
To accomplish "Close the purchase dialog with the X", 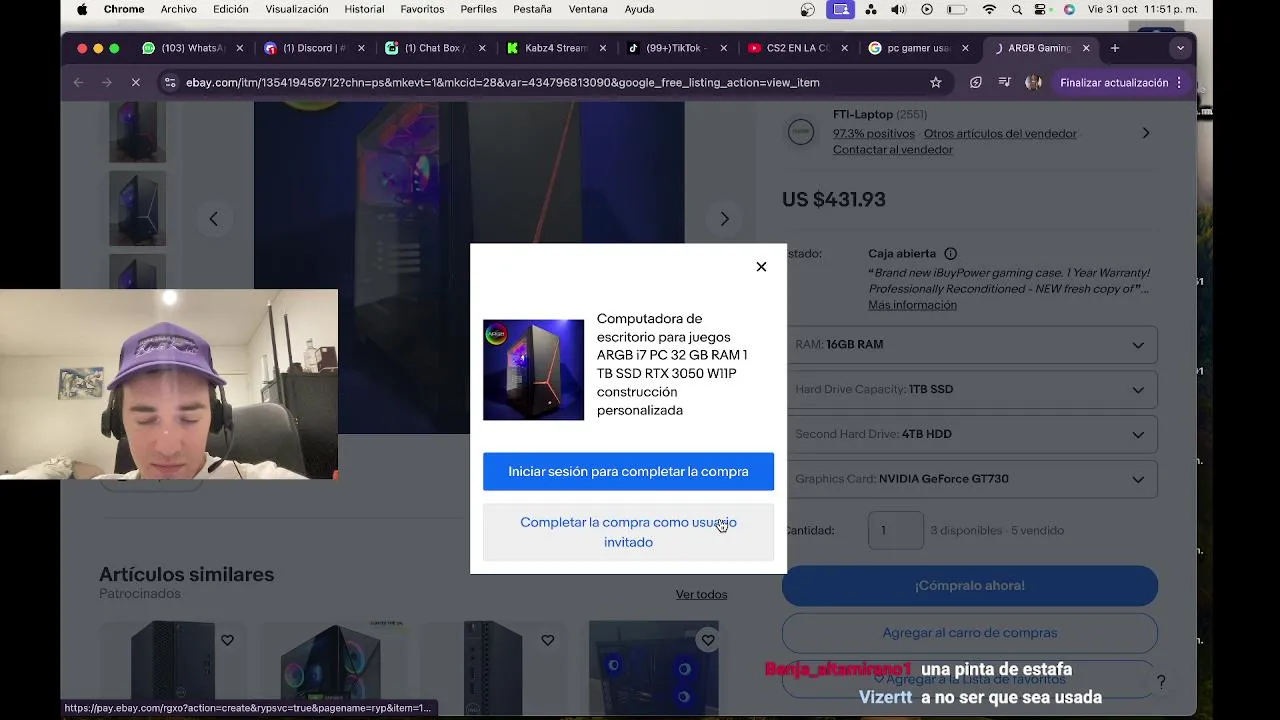I will [761, 267].
